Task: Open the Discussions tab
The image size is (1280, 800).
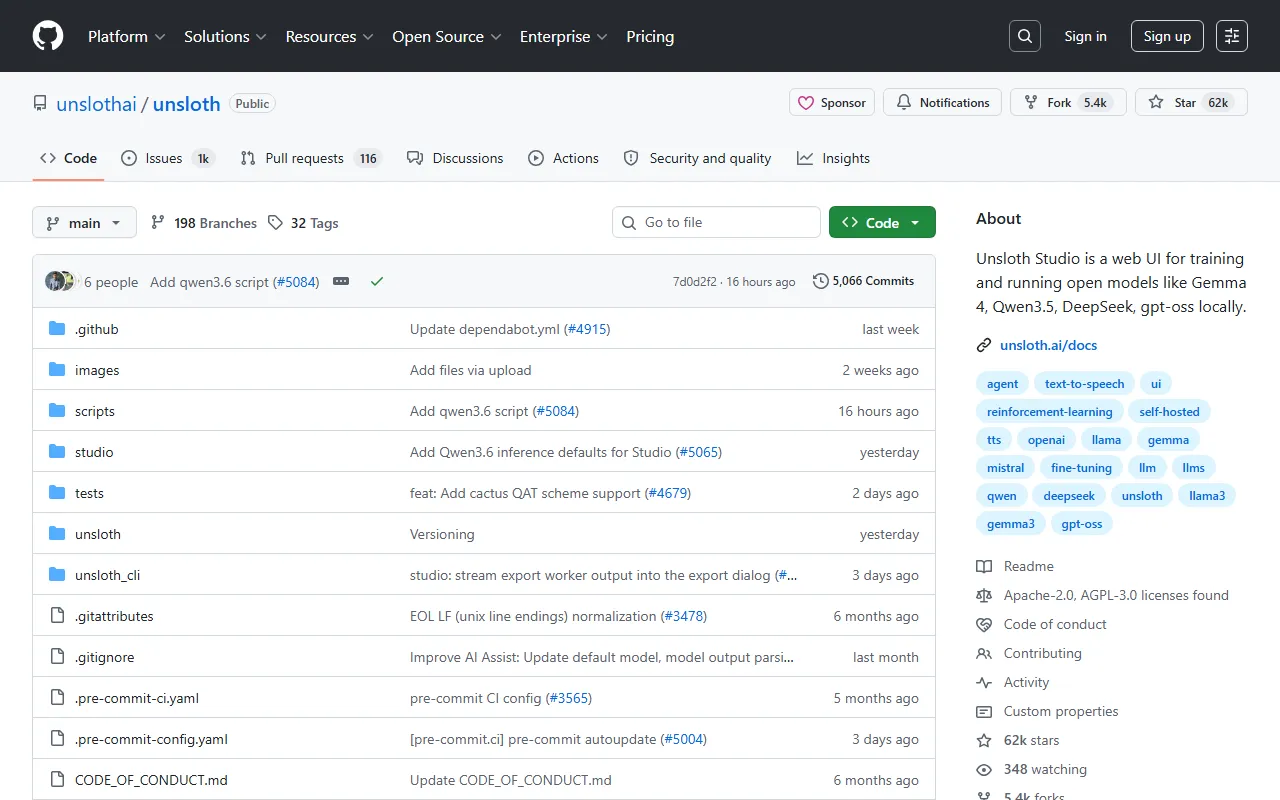Action: (x=455, y=158)
